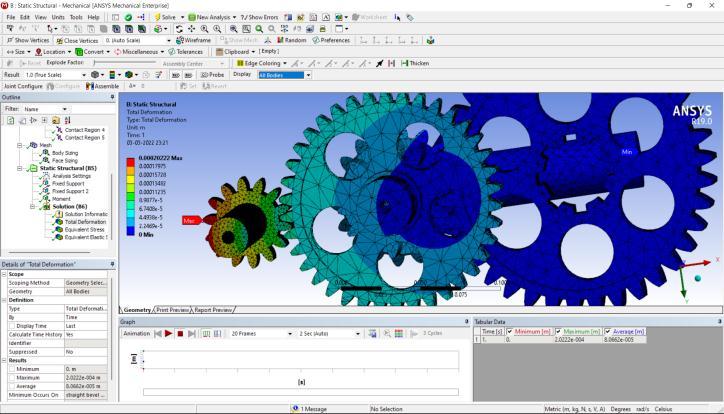The image size is (724, 414).
Task: Open the File menu
Action: pos(11,17)
